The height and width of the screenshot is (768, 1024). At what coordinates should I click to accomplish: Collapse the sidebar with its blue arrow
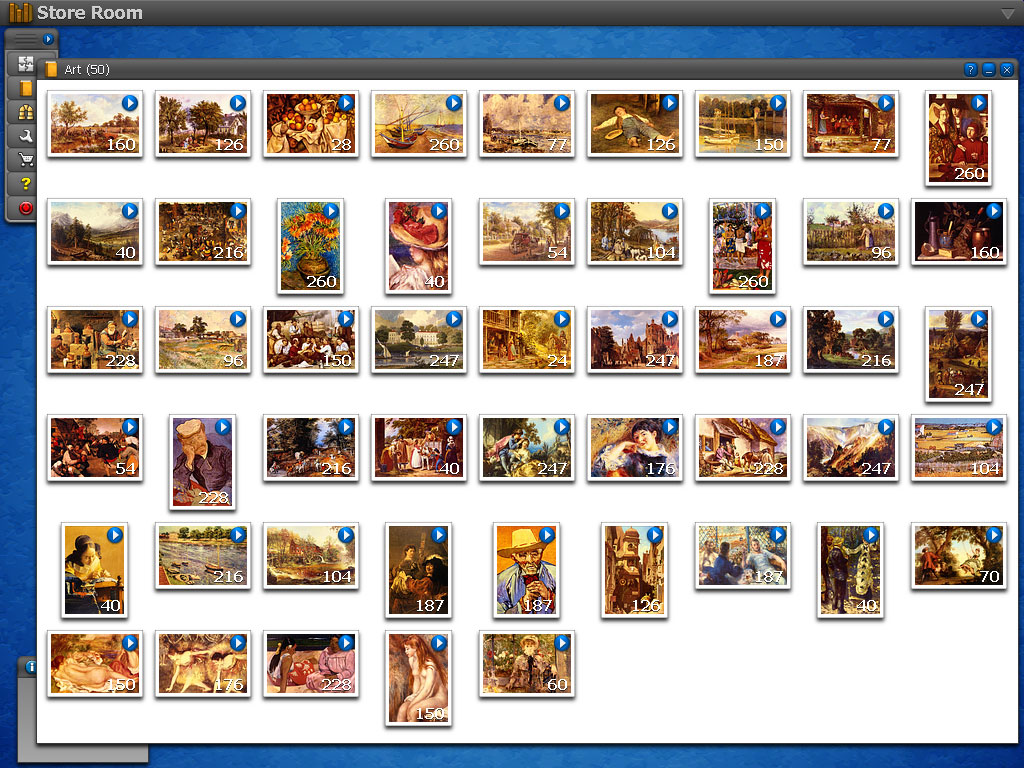48,39
